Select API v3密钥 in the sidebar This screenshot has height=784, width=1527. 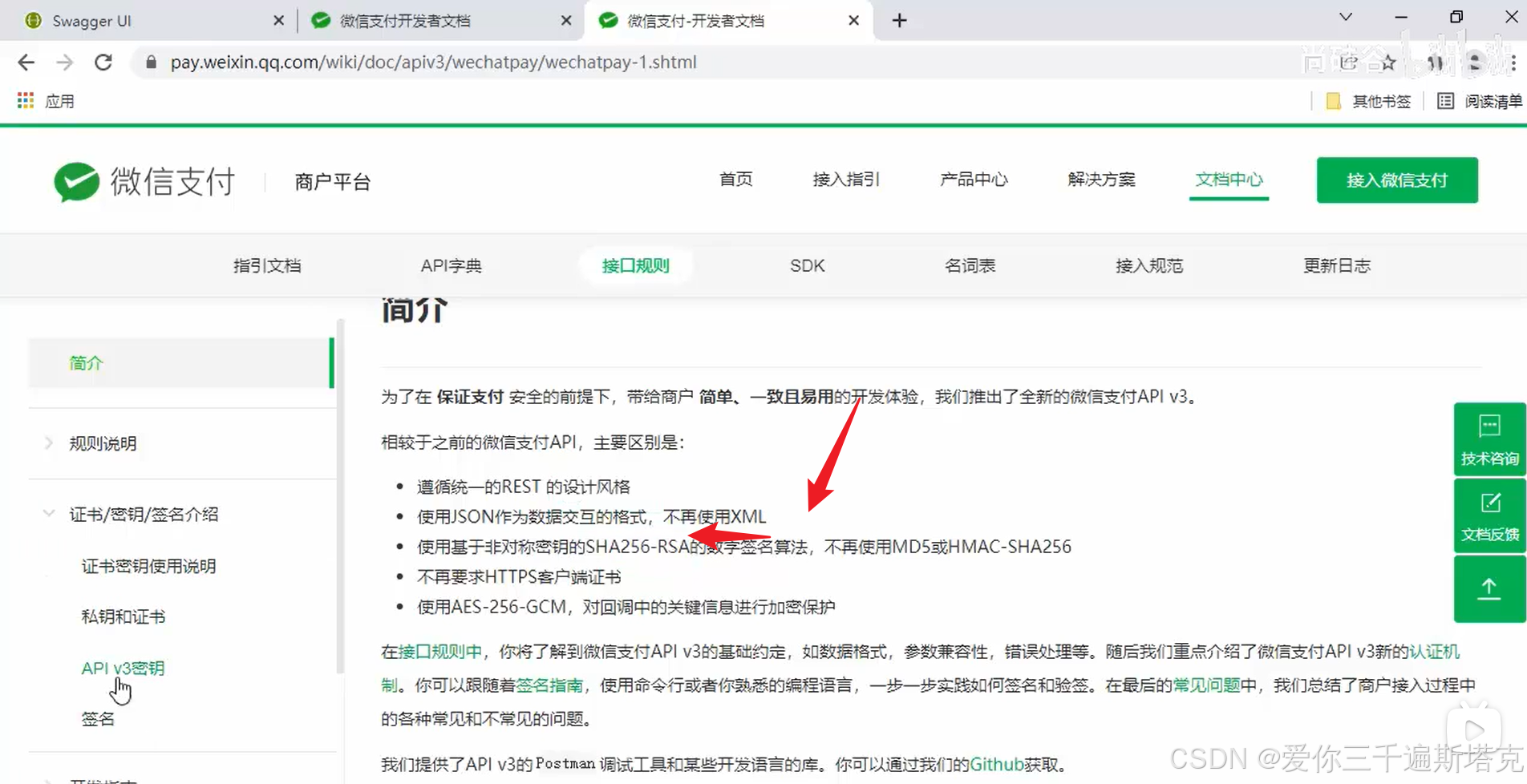coord(122,667)
